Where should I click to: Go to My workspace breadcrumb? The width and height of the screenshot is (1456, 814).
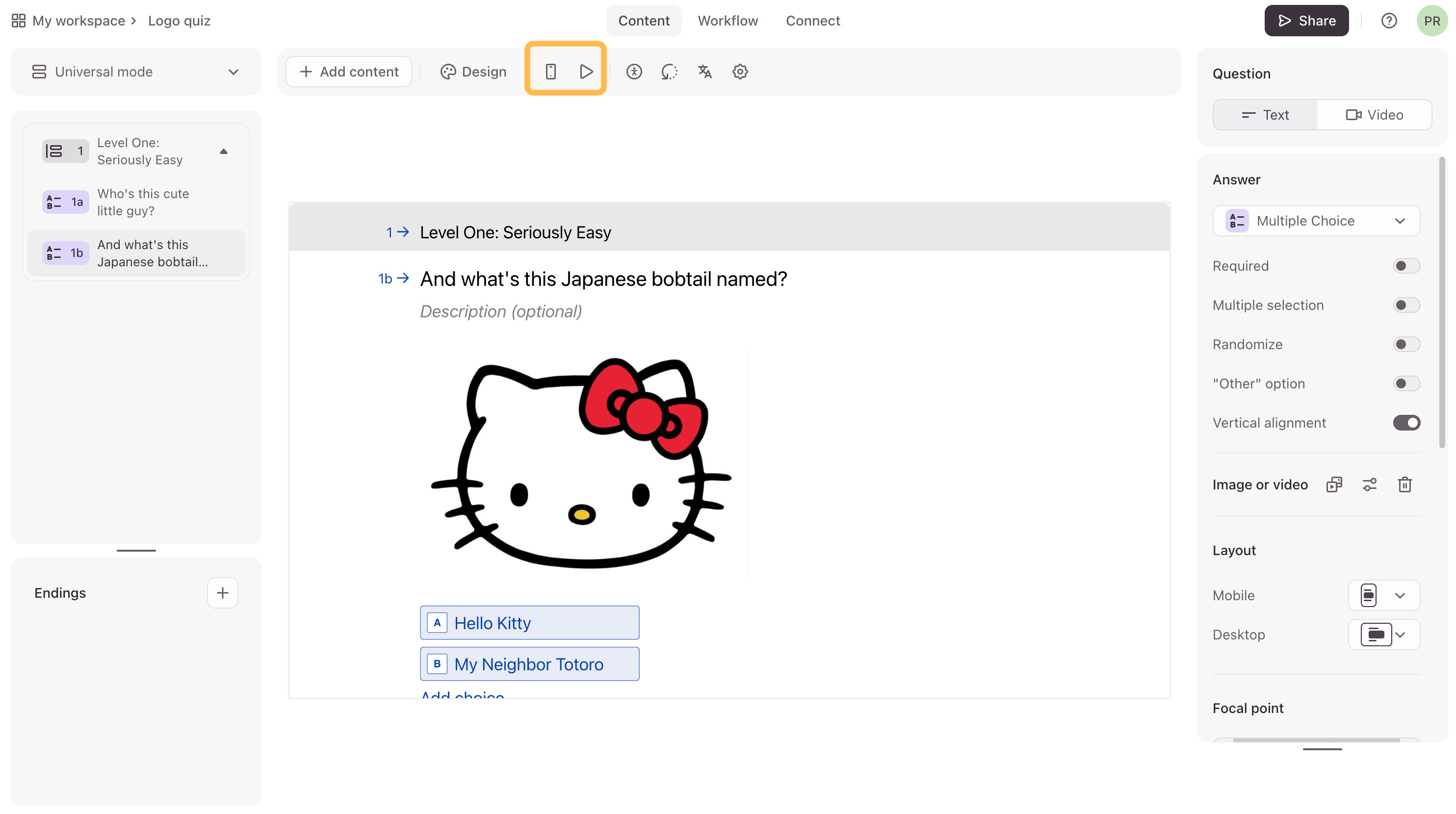(x=78, y=21)
